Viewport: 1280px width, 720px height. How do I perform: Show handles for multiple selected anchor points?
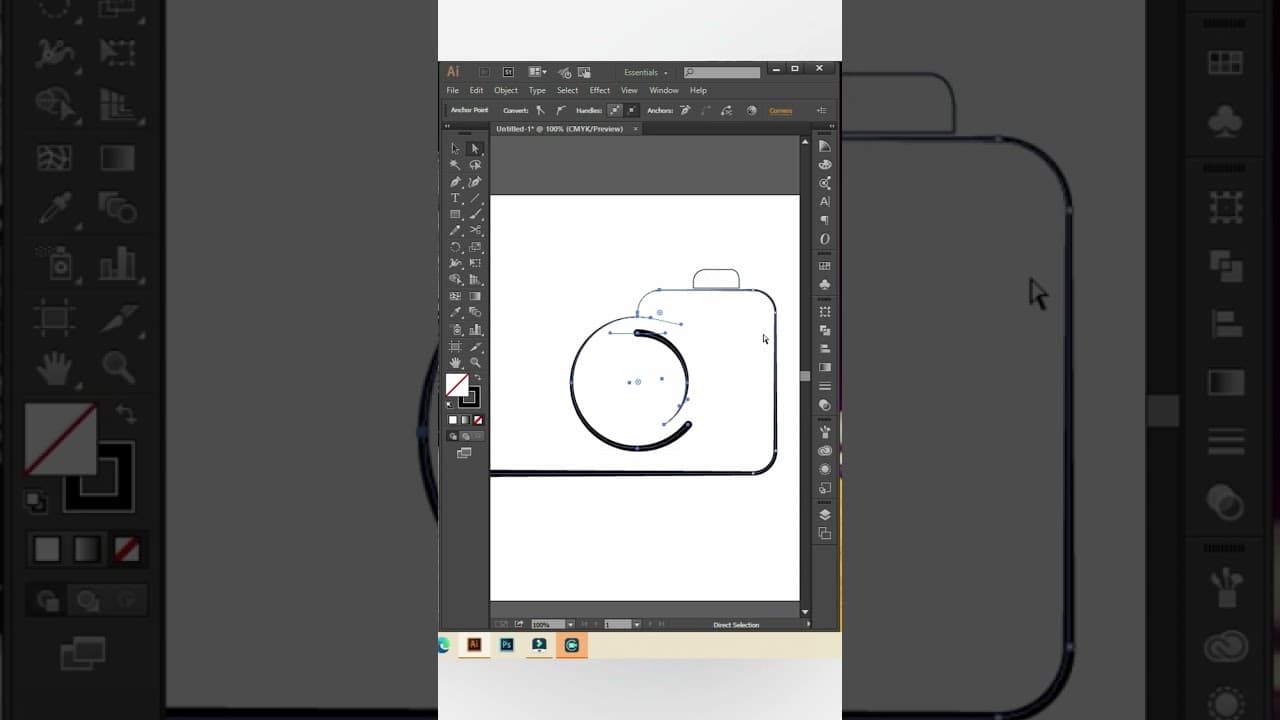tap(615, 110)
